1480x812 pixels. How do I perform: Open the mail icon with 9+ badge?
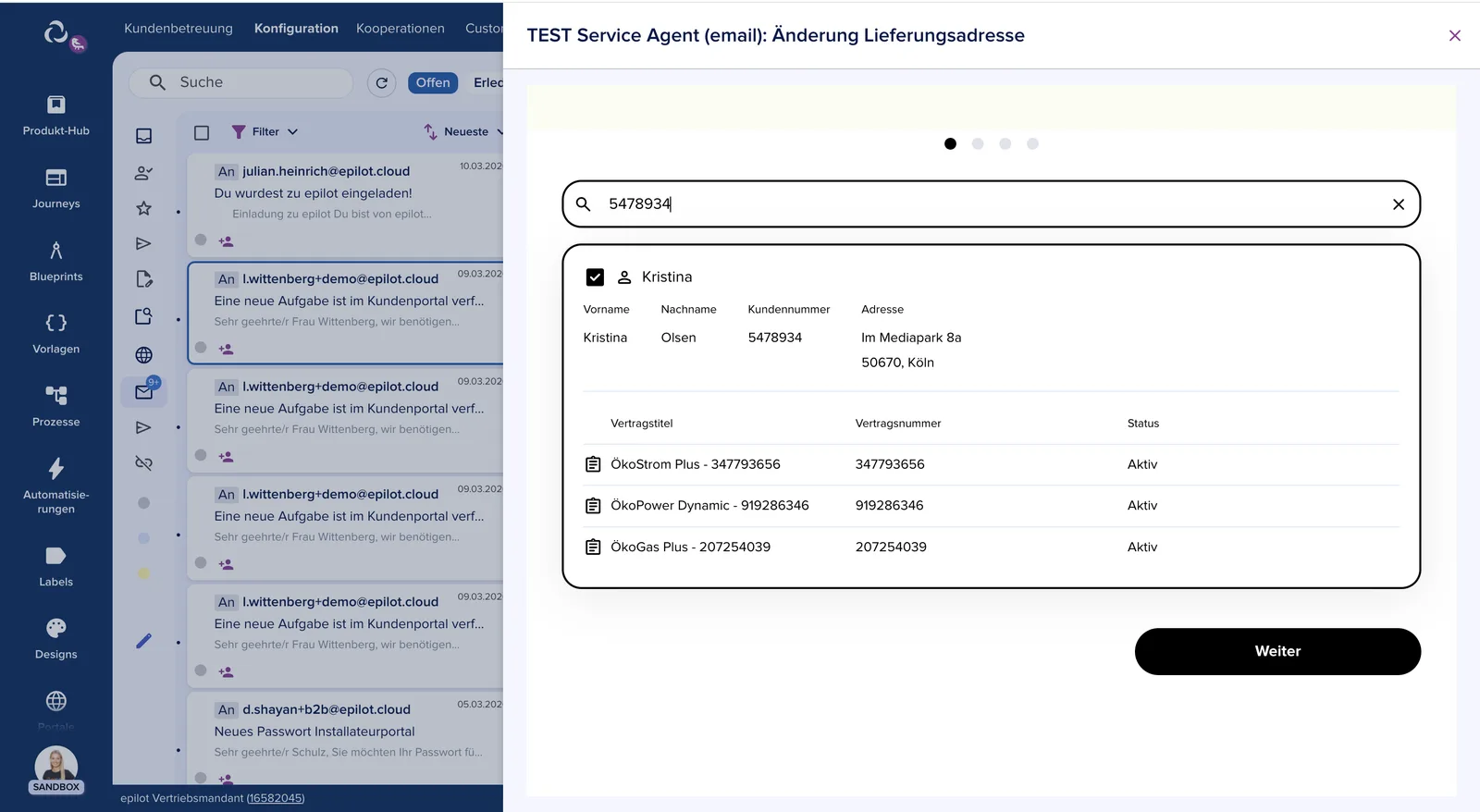coord(143,391)
